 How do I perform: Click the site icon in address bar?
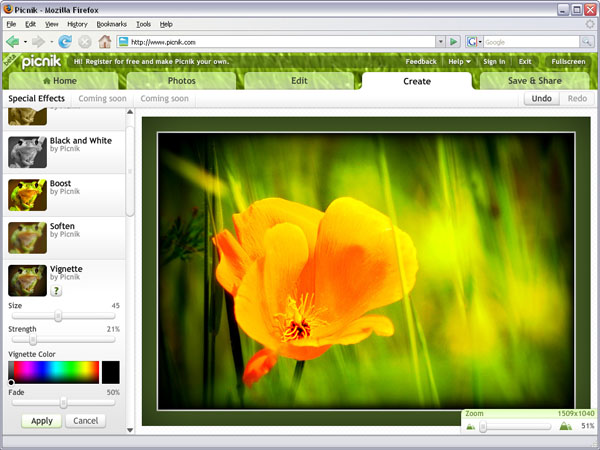click(123, 41)
